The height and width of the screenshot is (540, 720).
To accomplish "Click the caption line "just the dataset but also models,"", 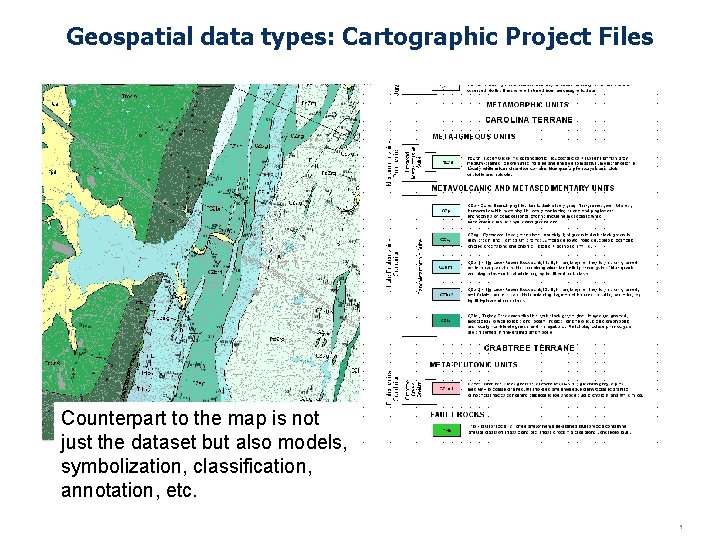I will click(204, 442).
